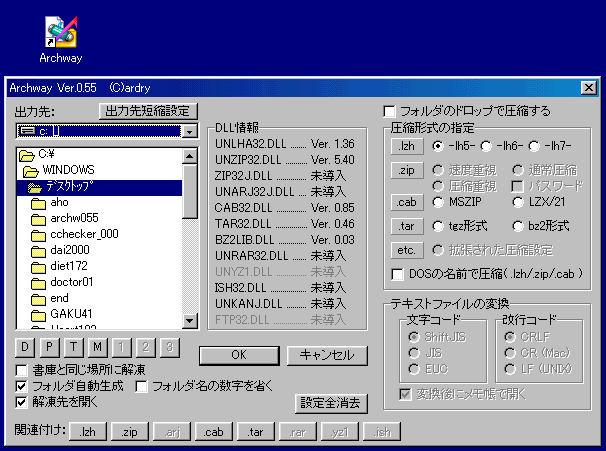The image size is (606, 451).
Task: Click the D shortcut button
Action: tap(25, 347)
